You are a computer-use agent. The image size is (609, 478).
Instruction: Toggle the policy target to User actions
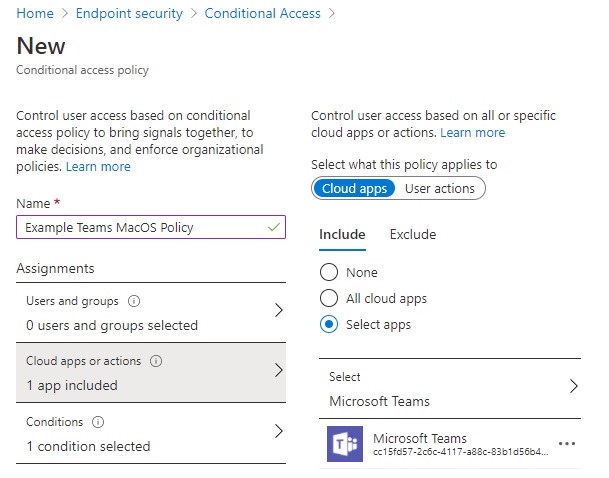440,188
